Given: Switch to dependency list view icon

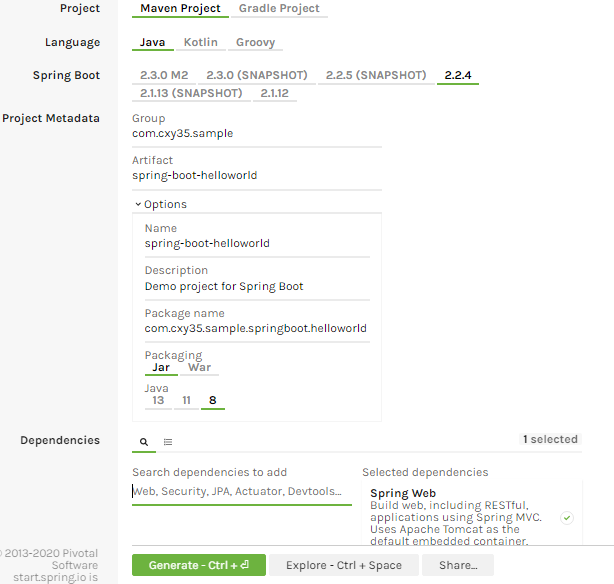Looking at the screenshot, I should [x=168, y=441].
